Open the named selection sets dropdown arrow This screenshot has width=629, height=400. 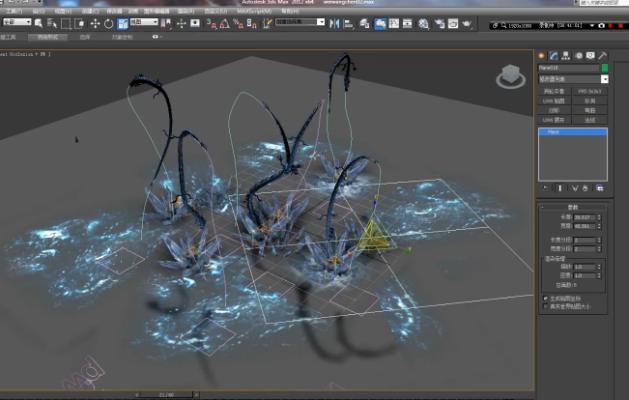point(321,22)
